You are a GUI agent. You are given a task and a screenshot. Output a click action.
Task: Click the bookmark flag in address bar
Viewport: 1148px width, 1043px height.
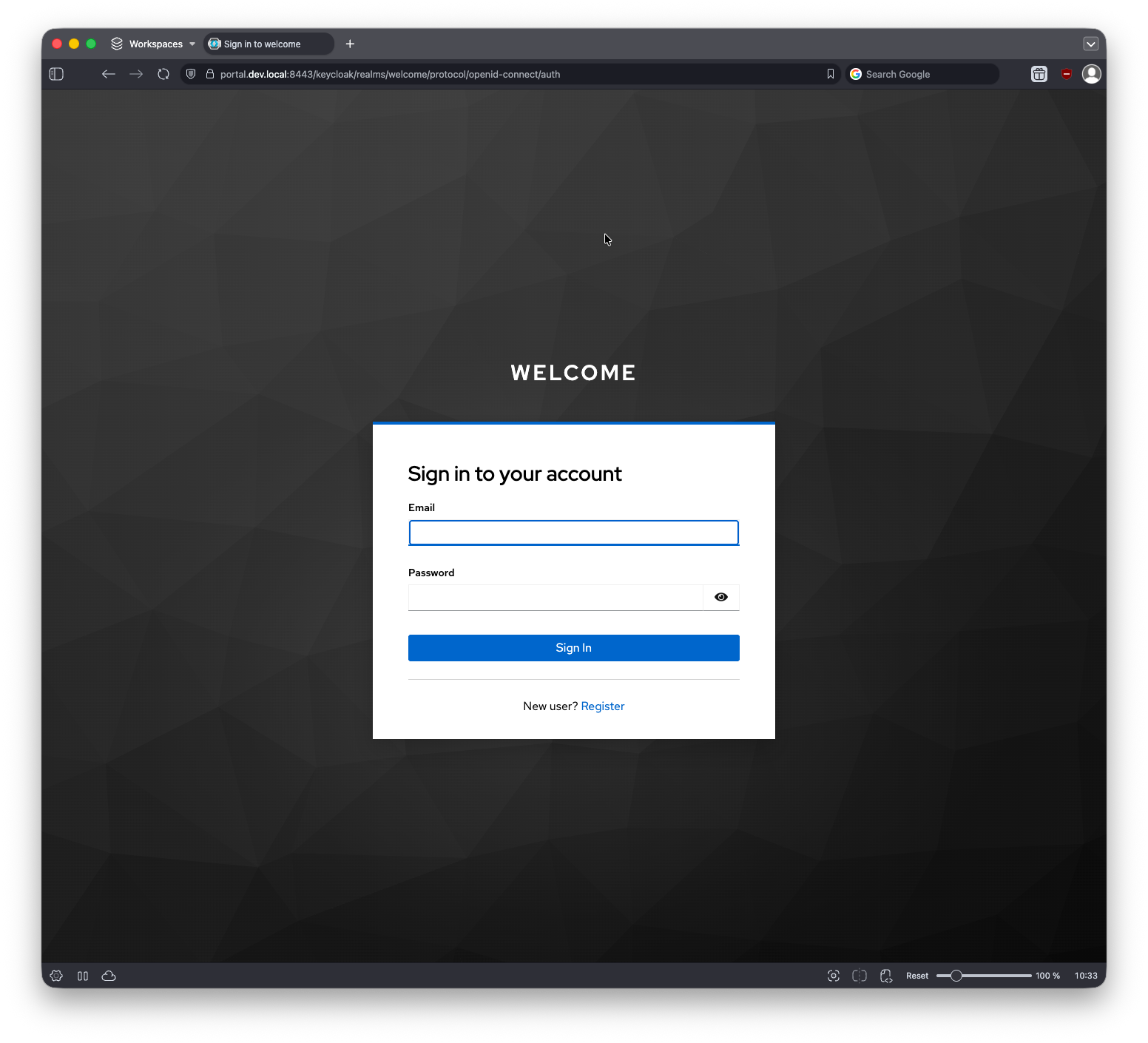click(830, 74)
